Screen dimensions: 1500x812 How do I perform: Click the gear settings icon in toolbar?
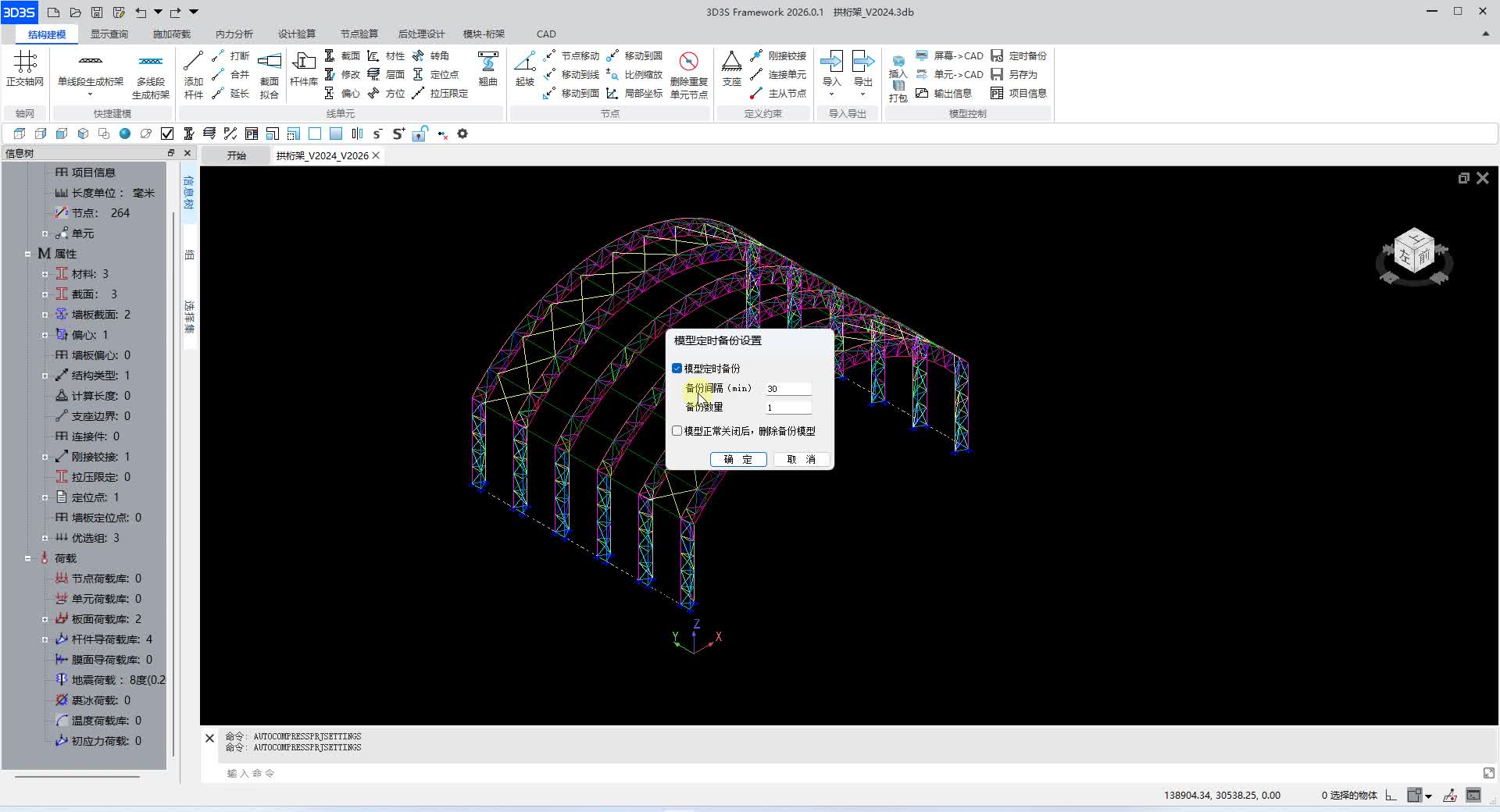click(462, 134)
